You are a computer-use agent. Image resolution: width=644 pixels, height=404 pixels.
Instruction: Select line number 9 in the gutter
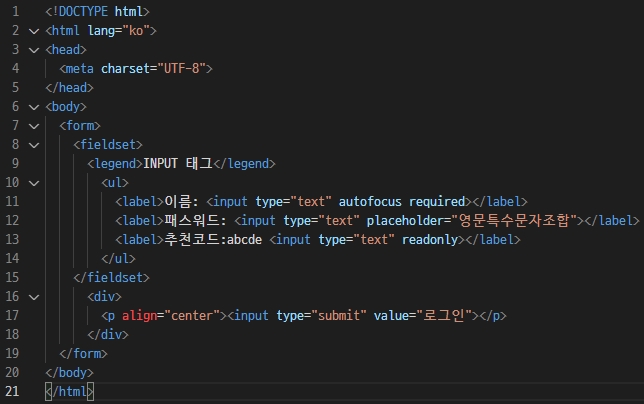click(16, 163)
